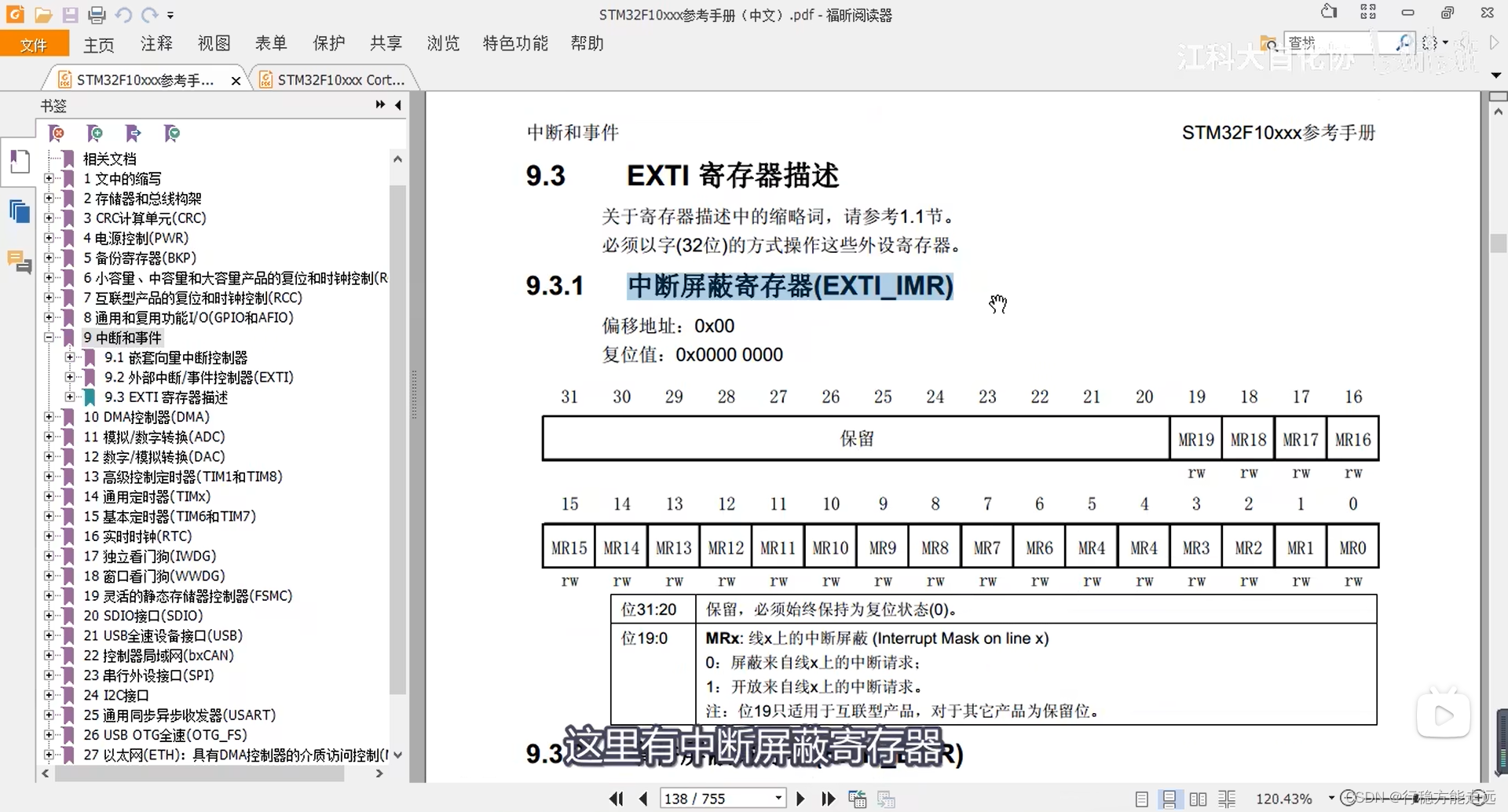Click the add new bookmark icon

(x=94, y=134)
